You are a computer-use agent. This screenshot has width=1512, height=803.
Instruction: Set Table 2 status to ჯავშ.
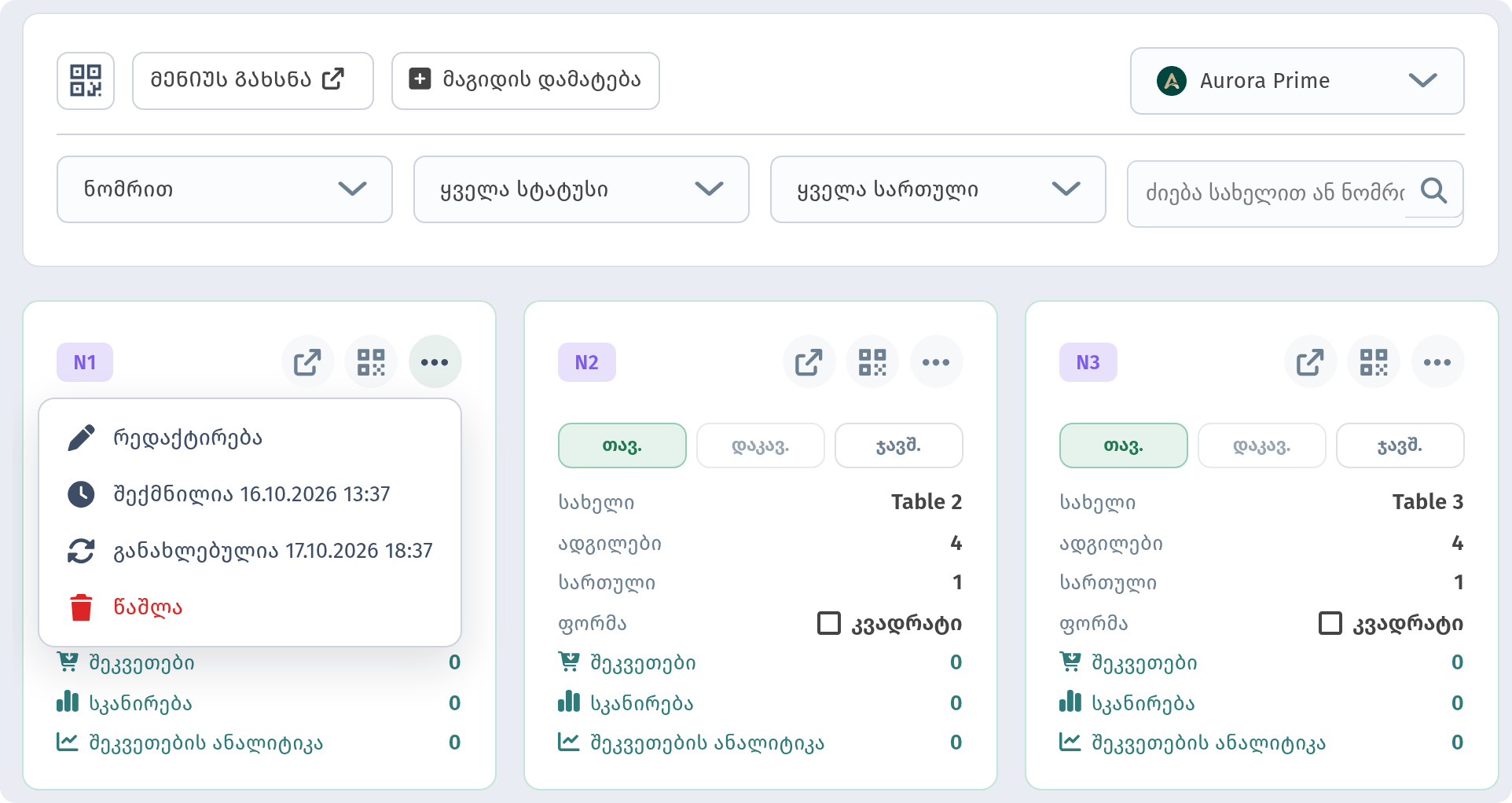tap(899, 445)
